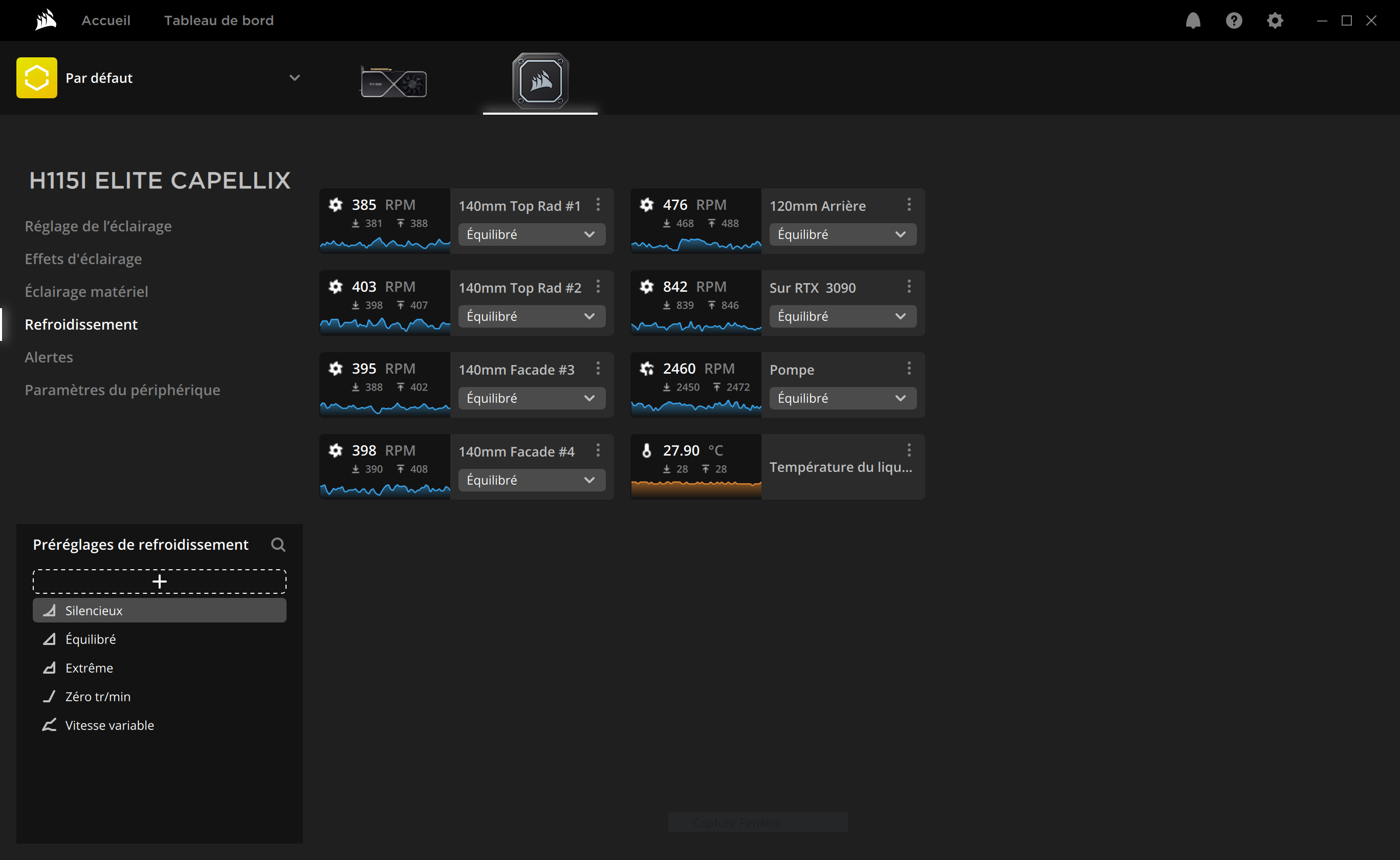Open three-dot menu for Pompe
Screen dimensions: 1400x860
[x=909, y=369]
